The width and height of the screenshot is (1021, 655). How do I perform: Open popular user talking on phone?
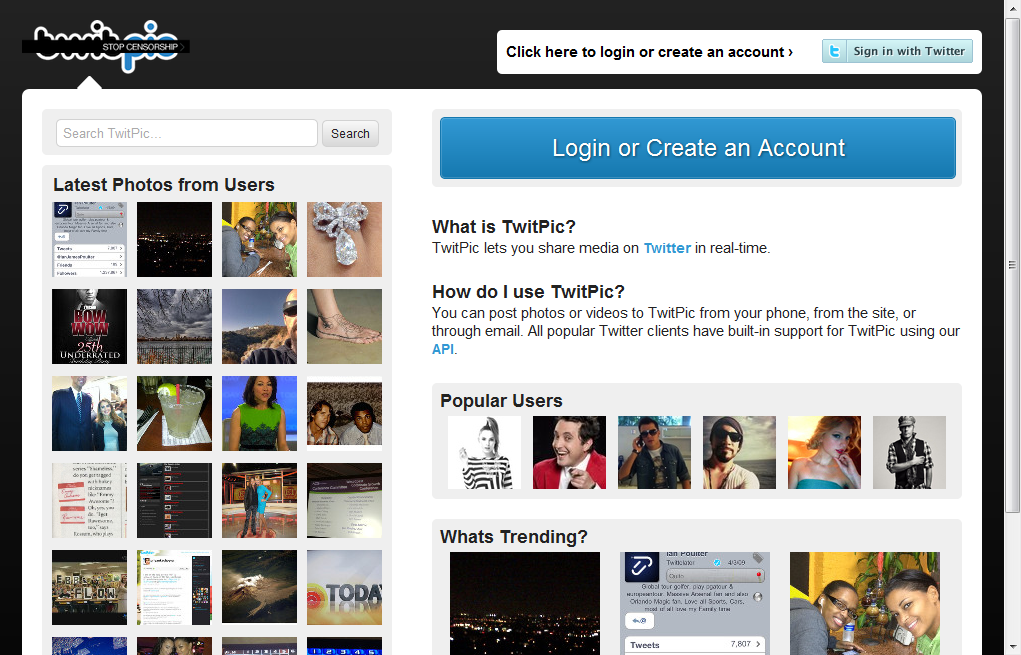tap(654, 453)
